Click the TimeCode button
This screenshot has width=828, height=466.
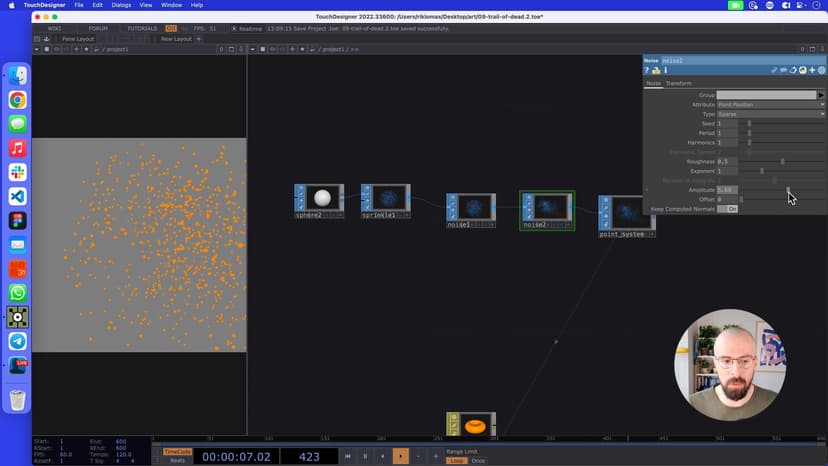pos(176,451)
